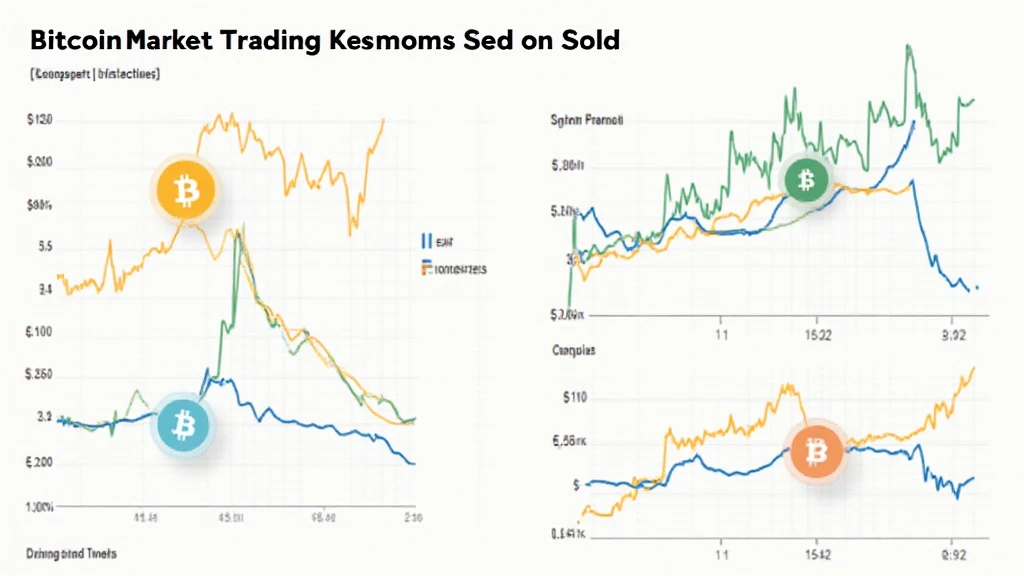The height and width of the screenshot is (576, 1024).
Task: Select the orange legend marker
Action: click(427, 268)
